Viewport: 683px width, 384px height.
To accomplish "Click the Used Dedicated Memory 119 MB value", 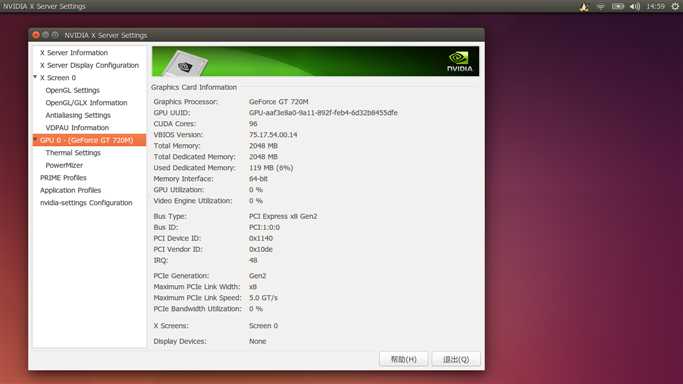I will point(271,168).
